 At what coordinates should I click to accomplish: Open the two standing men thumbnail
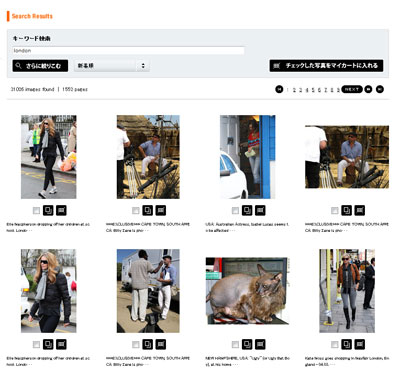pos(148,291)
